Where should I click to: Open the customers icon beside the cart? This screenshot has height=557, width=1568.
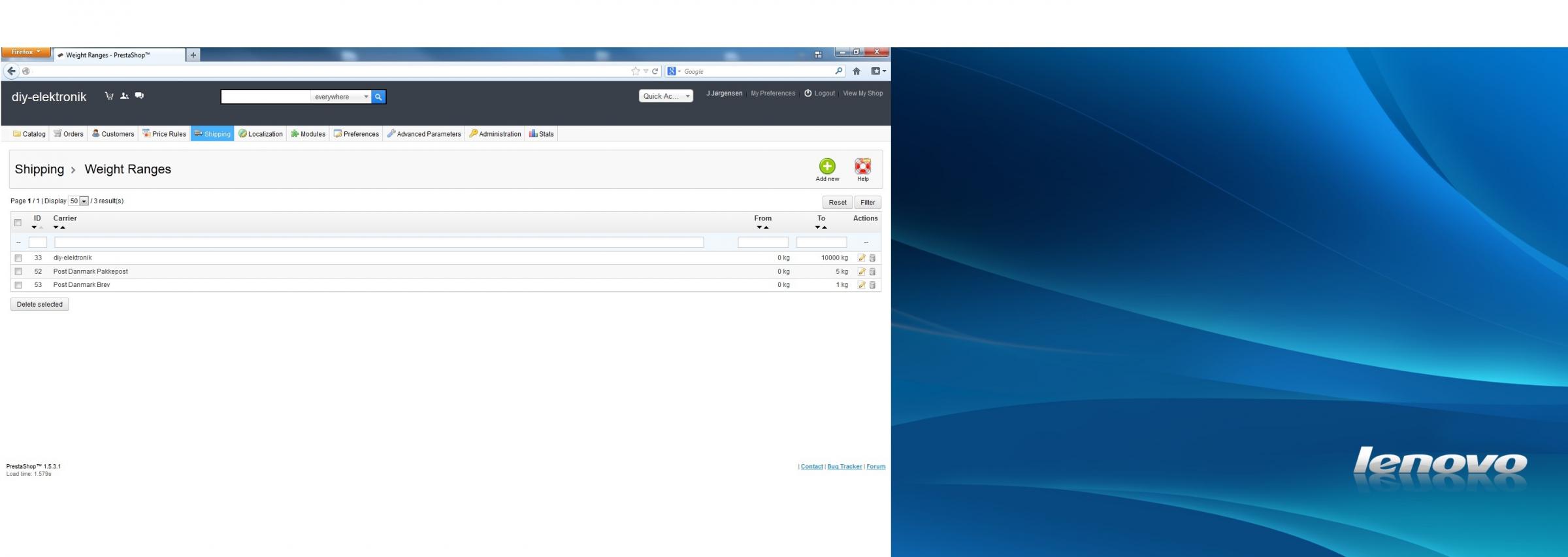click(x=124, y=96)
